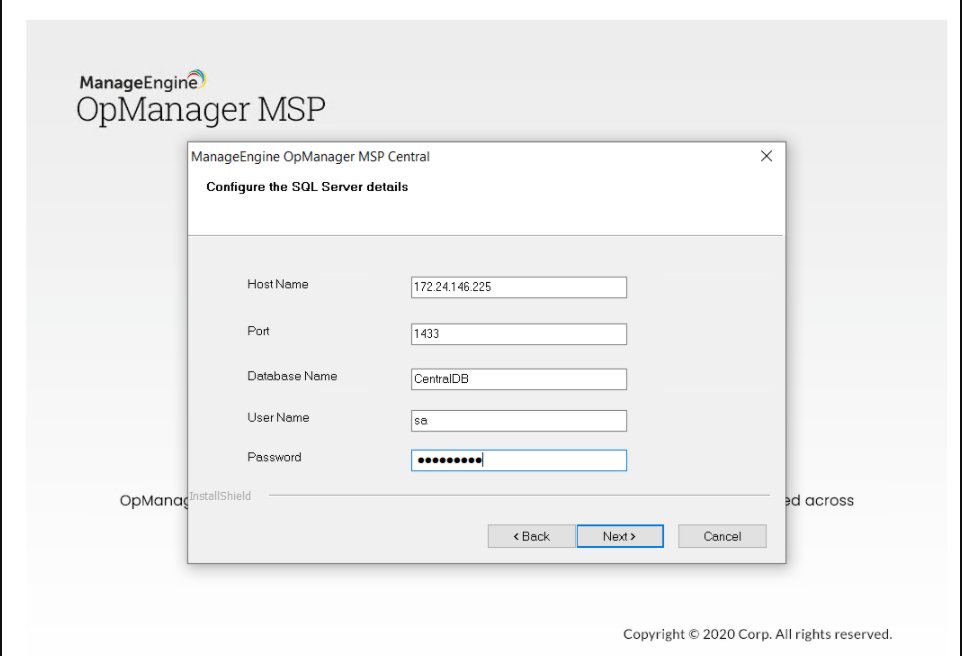Click the Host Name input field
Viewport: 962px width, 656px height.
pyautogui.click(x=518, y=287)
